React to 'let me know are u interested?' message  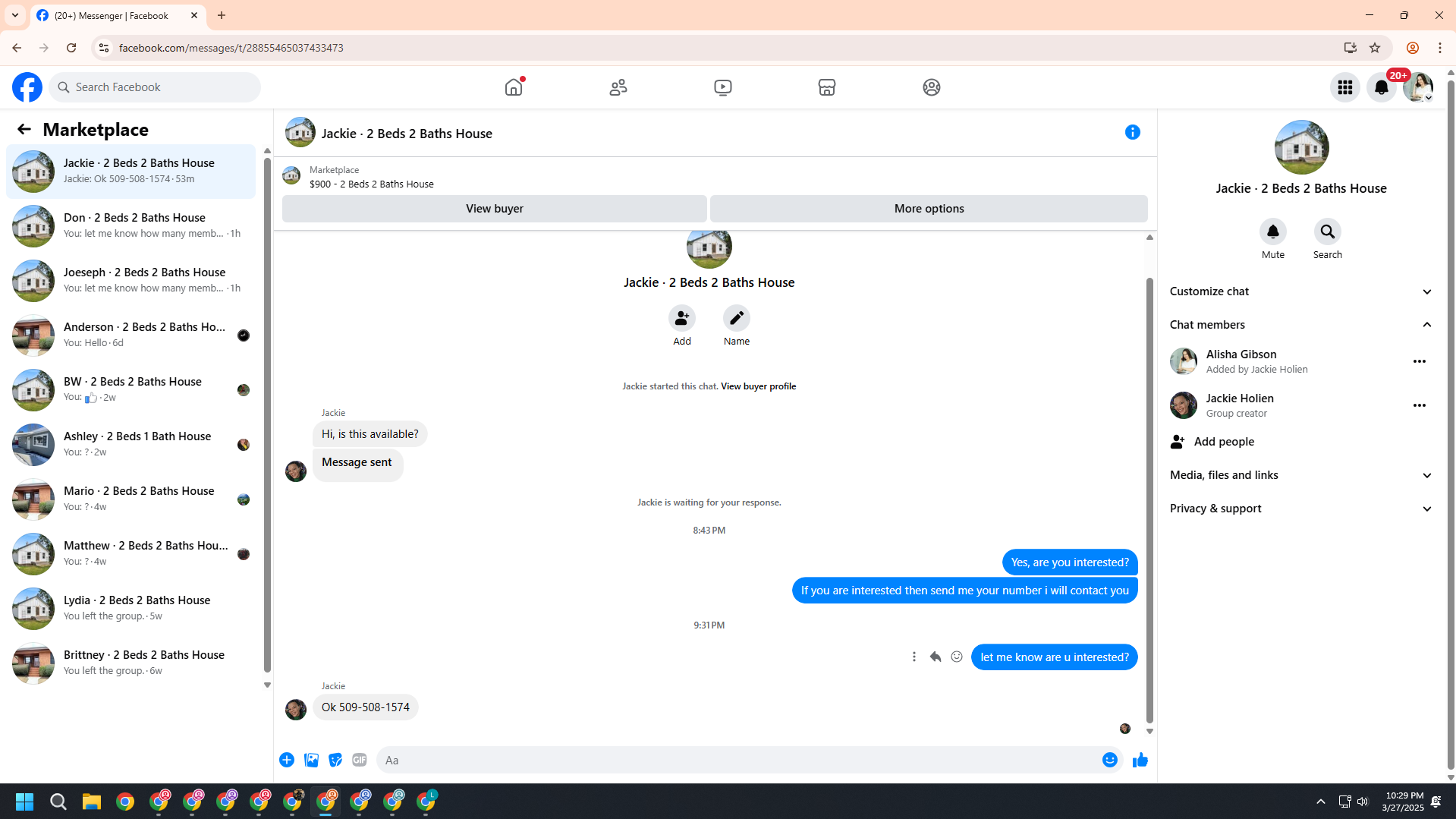pos(957,657)
